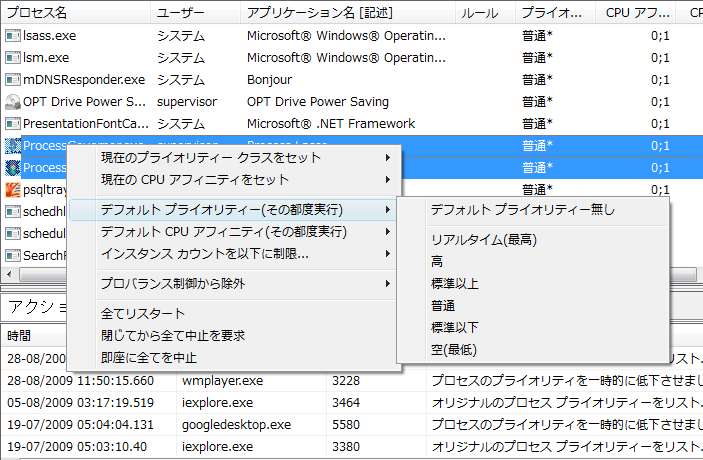703x460 pixels.
Task: Pick デフォルト プライオリティー無し option
Action: 522,210
